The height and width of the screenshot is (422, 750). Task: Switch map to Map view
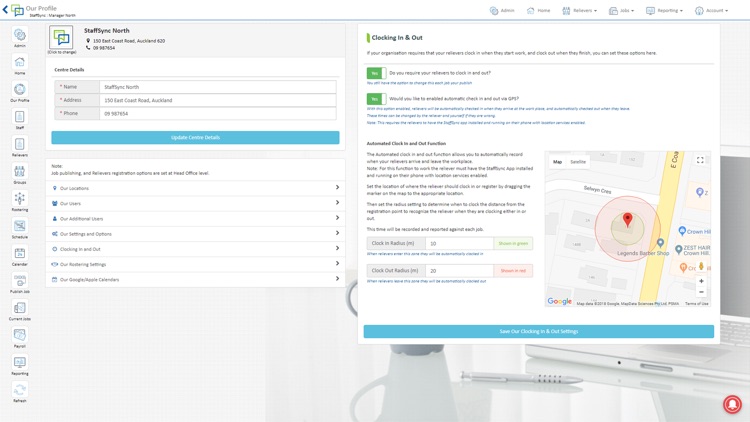click(557, 162)
